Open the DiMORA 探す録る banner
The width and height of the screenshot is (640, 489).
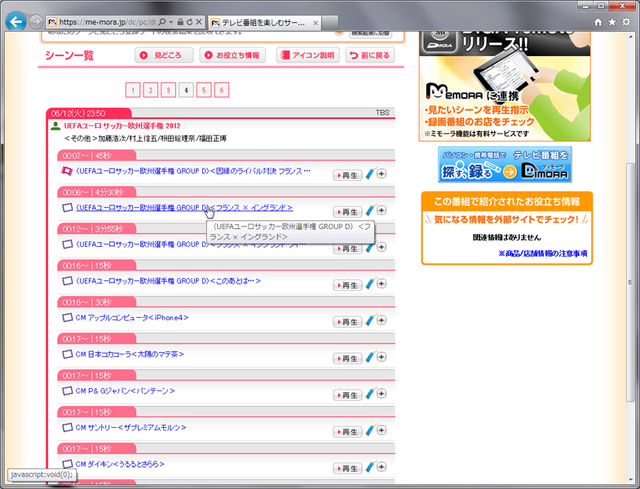pos(505,164)
